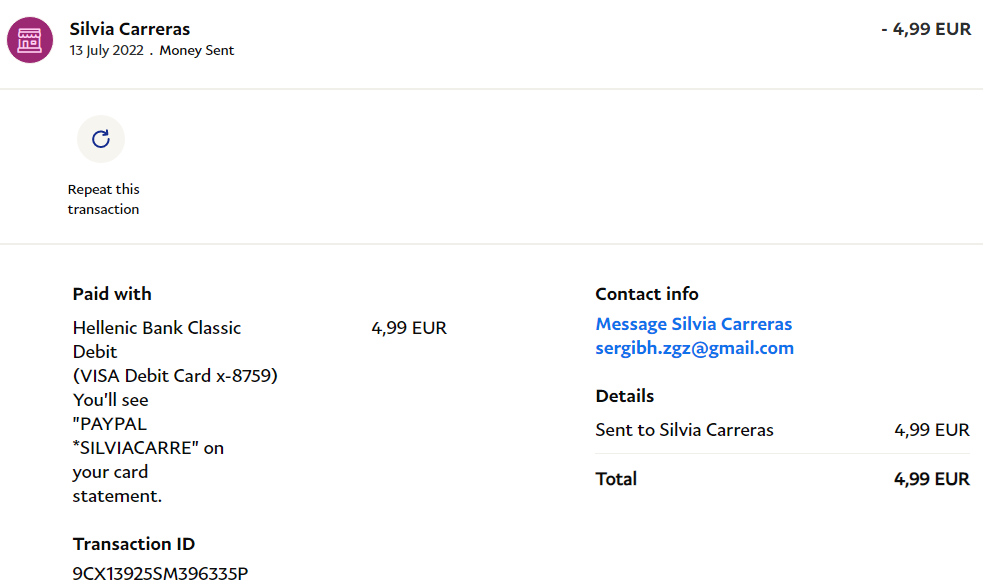The width and height of the screenshot is (983, 581).
Task: Select the transaction ID 9CX13925SM396335P
Action: 160,573
